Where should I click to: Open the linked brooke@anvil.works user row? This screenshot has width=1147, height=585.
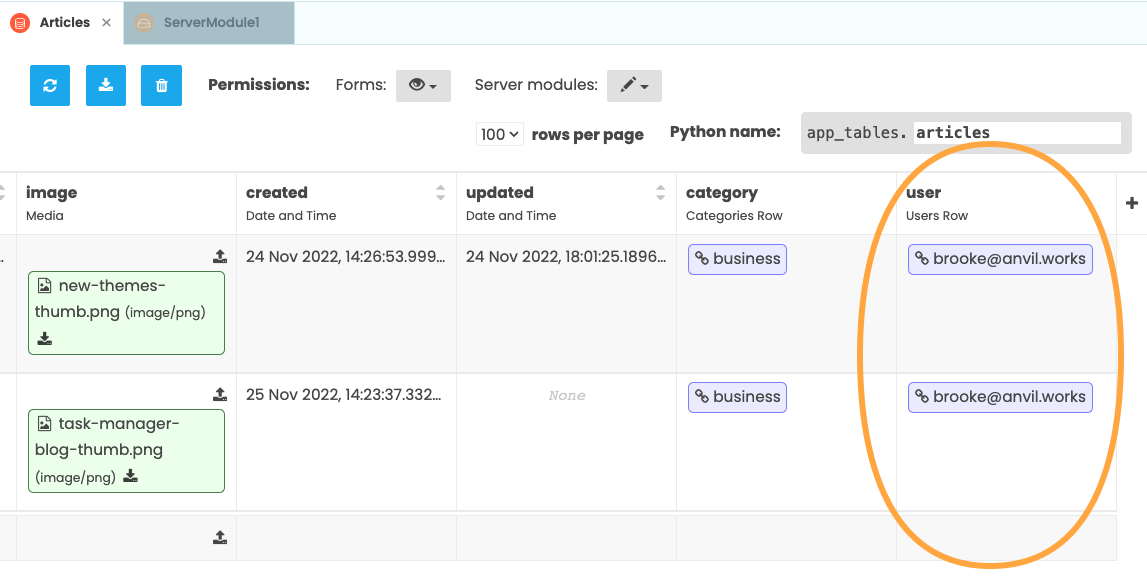click(x=1000, y=259)
